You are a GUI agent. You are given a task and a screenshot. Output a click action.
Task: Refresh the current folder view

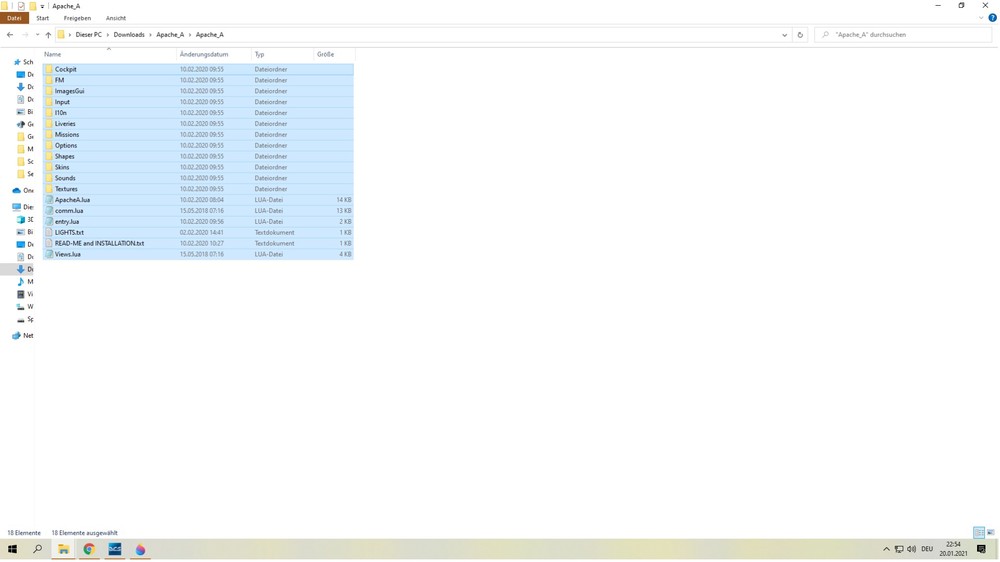(800, 34)
